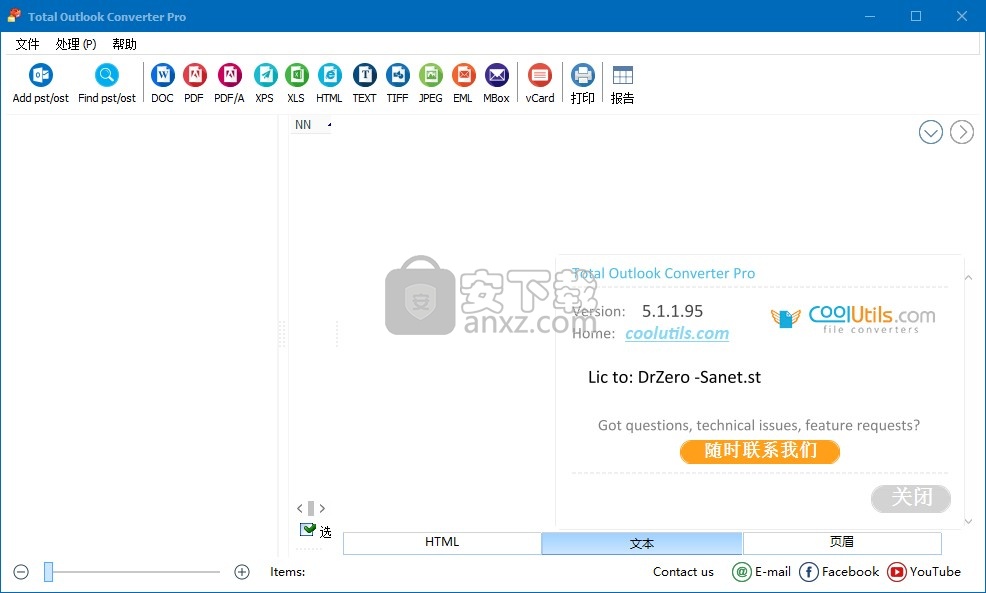
Task: Convert to TIFF image format
Action: coord(397,84)
